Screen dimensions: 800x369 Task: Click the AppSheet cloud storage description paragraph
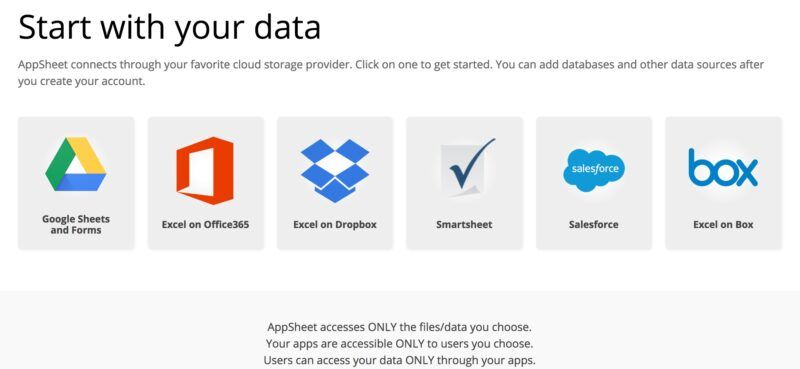pos(391,73)
